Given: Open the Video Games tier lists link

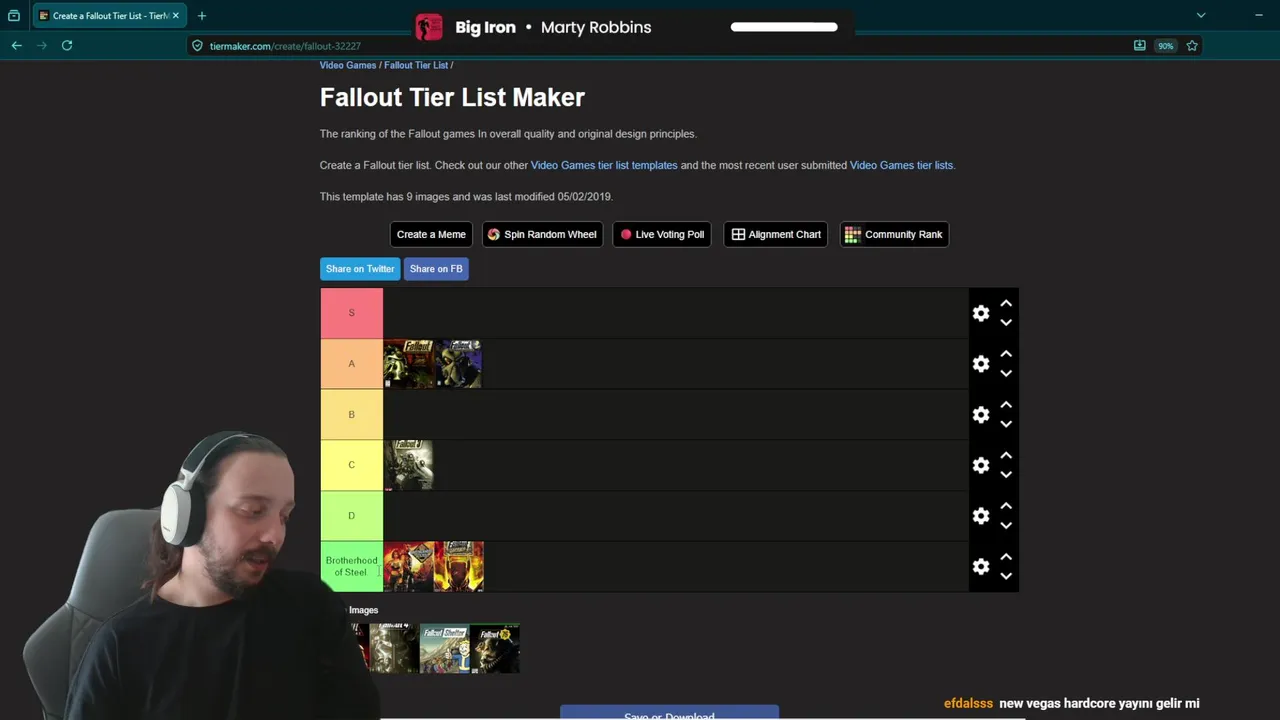Looking at the screenshot, I should tap(901, 165).
